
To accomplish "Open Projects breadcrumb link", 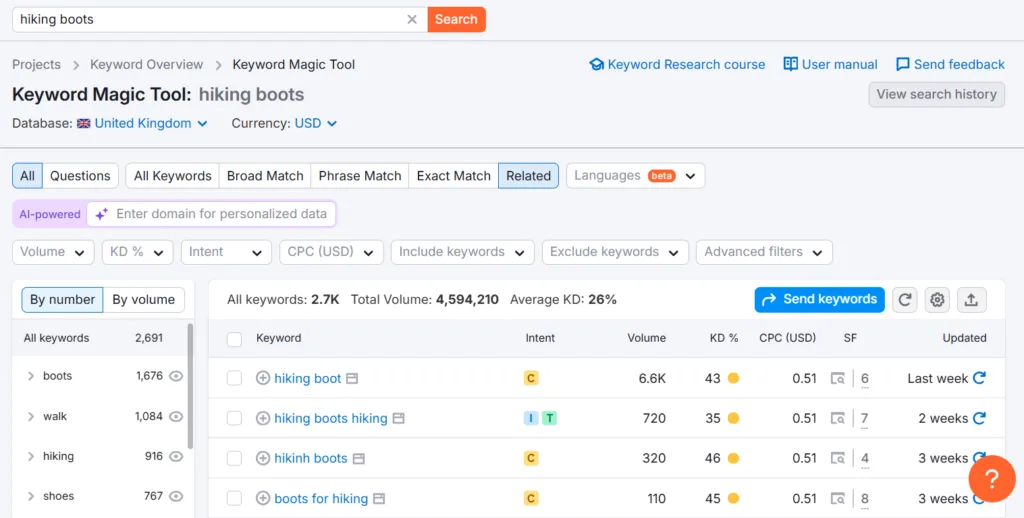I will click(x=37, y=65).
